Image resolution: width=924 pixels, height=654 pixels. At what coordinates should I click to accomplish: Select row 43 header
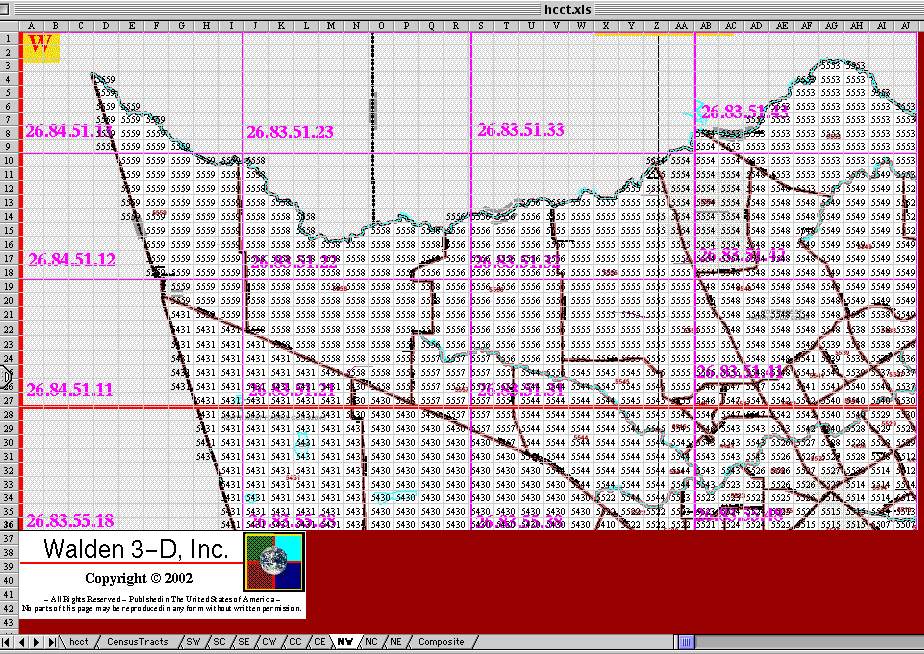pos(9,622)
